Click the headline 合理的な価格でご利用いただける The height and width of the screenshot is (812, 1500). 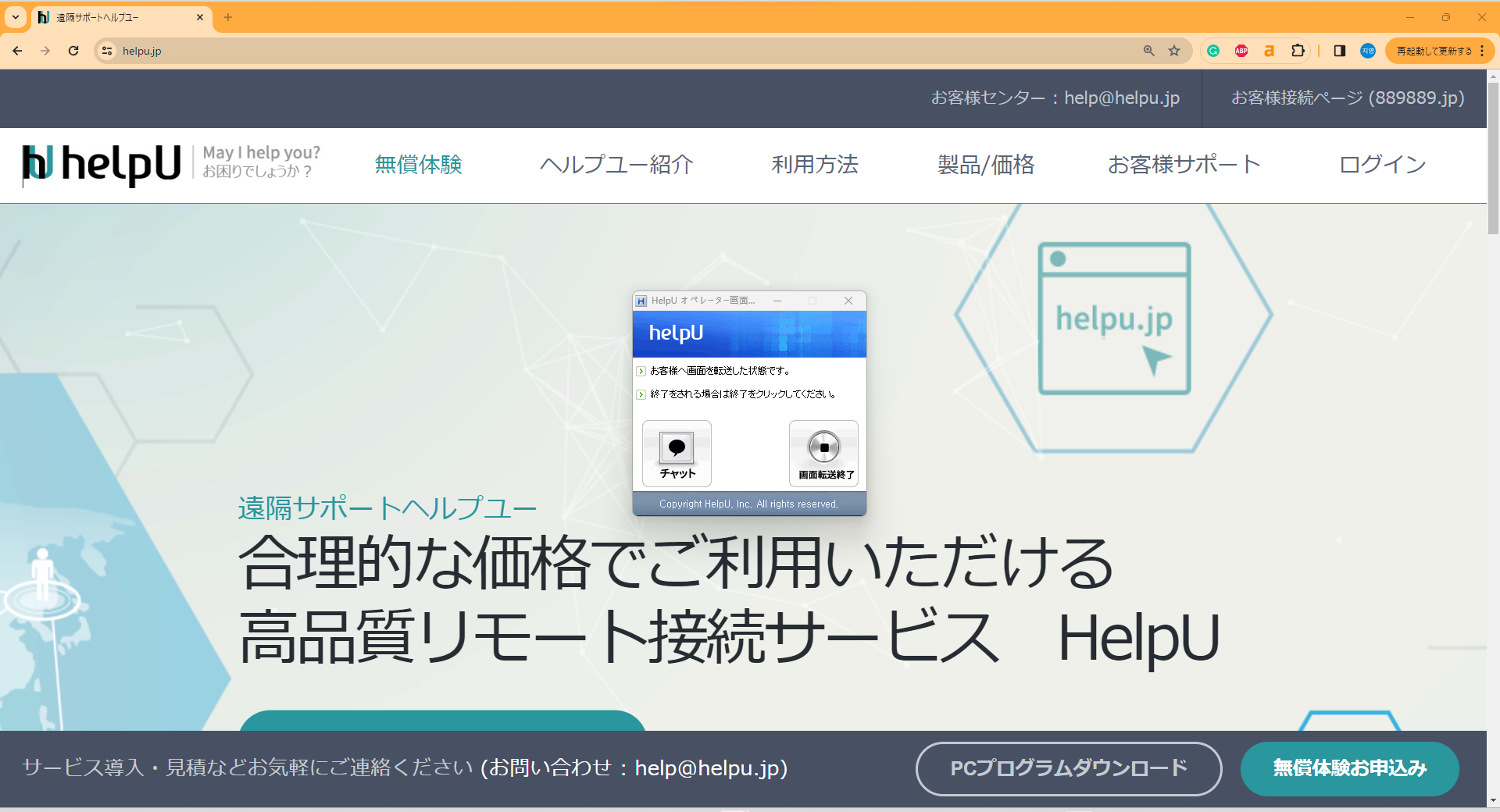click(x=677, y=562)
